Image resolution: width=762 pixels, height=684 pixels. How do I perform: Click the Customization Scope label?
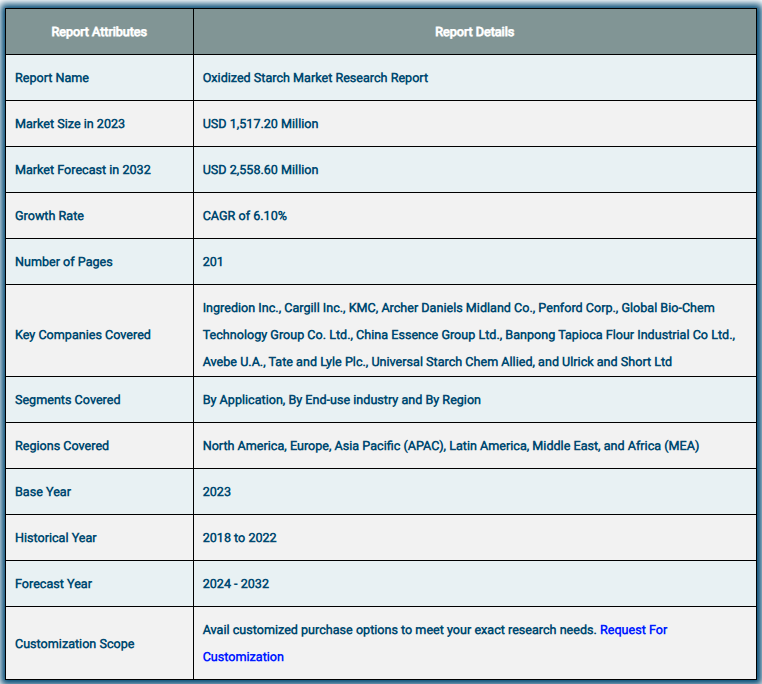(75, 644)
